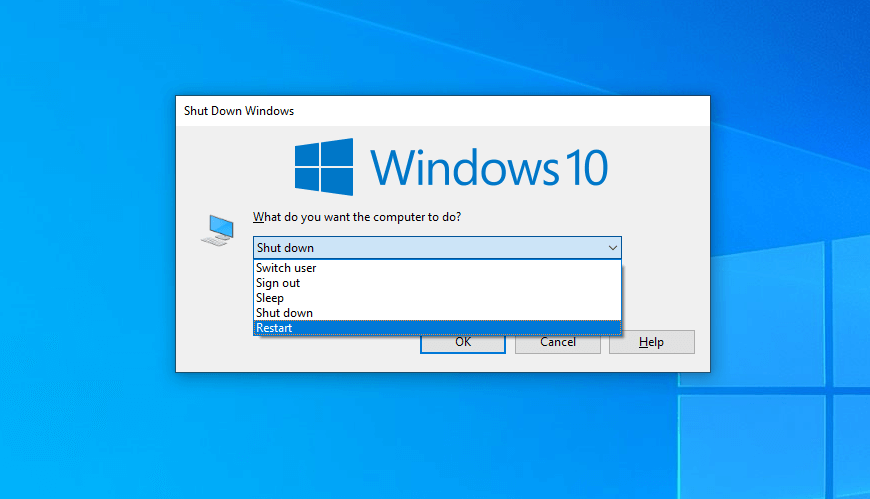Cancel the Shut Down Windows dialog
This screenshot has height=499, width=870.
pos(558,344)
